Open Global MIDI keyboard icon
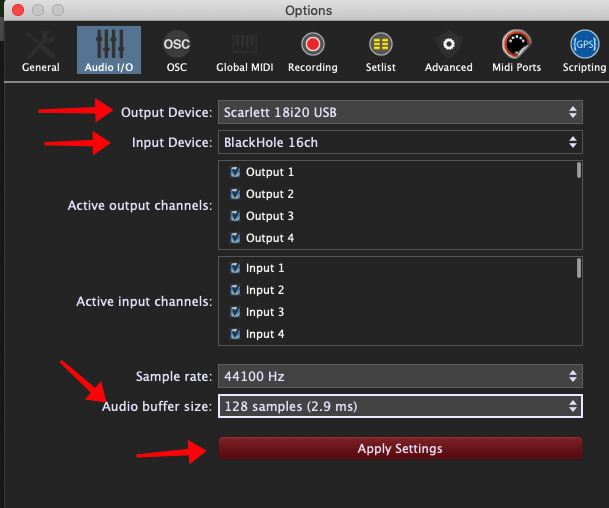 tap(245, 44)
